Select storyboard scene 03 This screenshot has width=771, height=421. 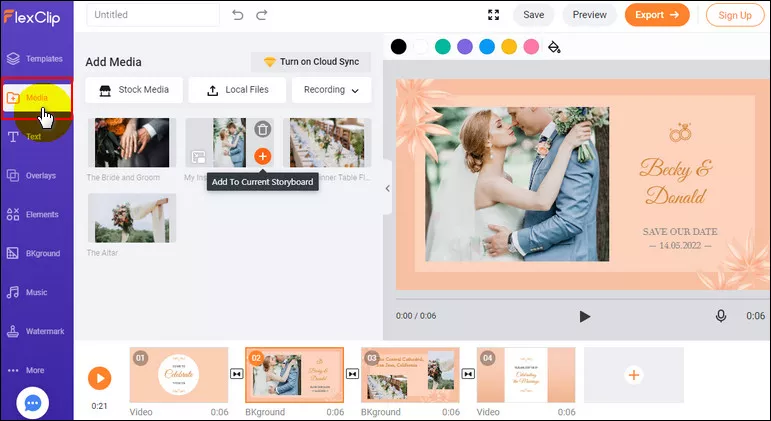[x=410, y=375]
